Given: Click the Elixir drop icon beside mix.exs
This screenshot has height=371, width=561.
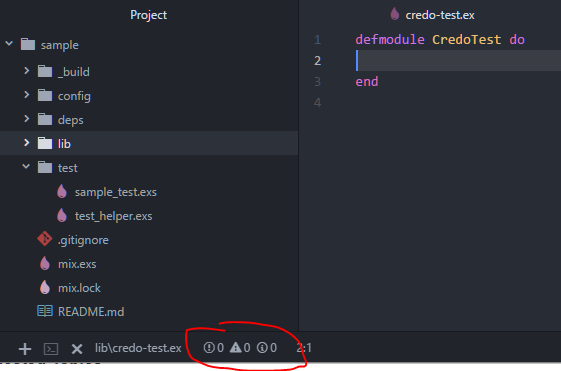Looking at the screenshot, I should (x=45, y=263).
